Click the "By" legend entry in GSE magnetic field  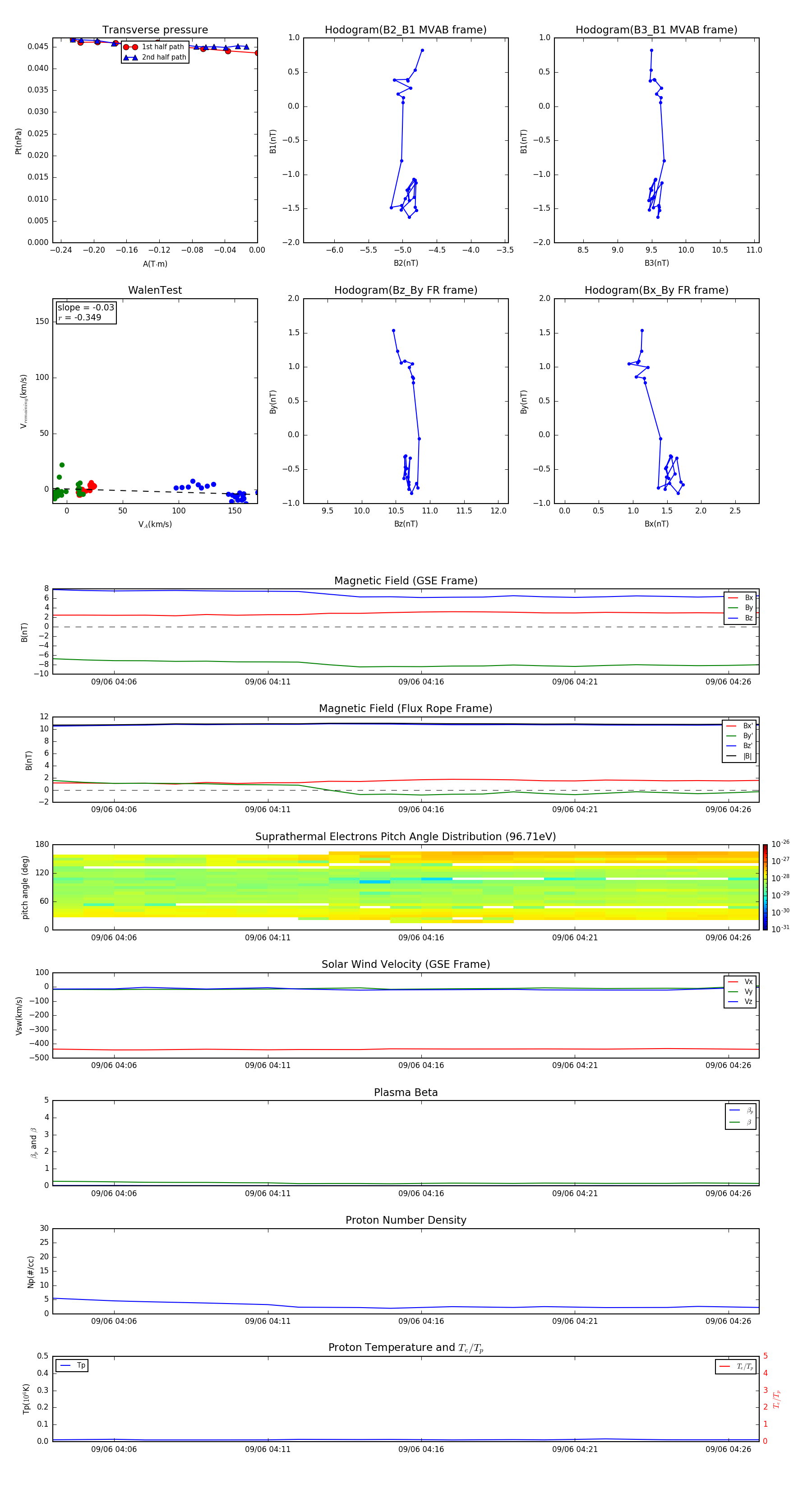[x=740, y=607]
